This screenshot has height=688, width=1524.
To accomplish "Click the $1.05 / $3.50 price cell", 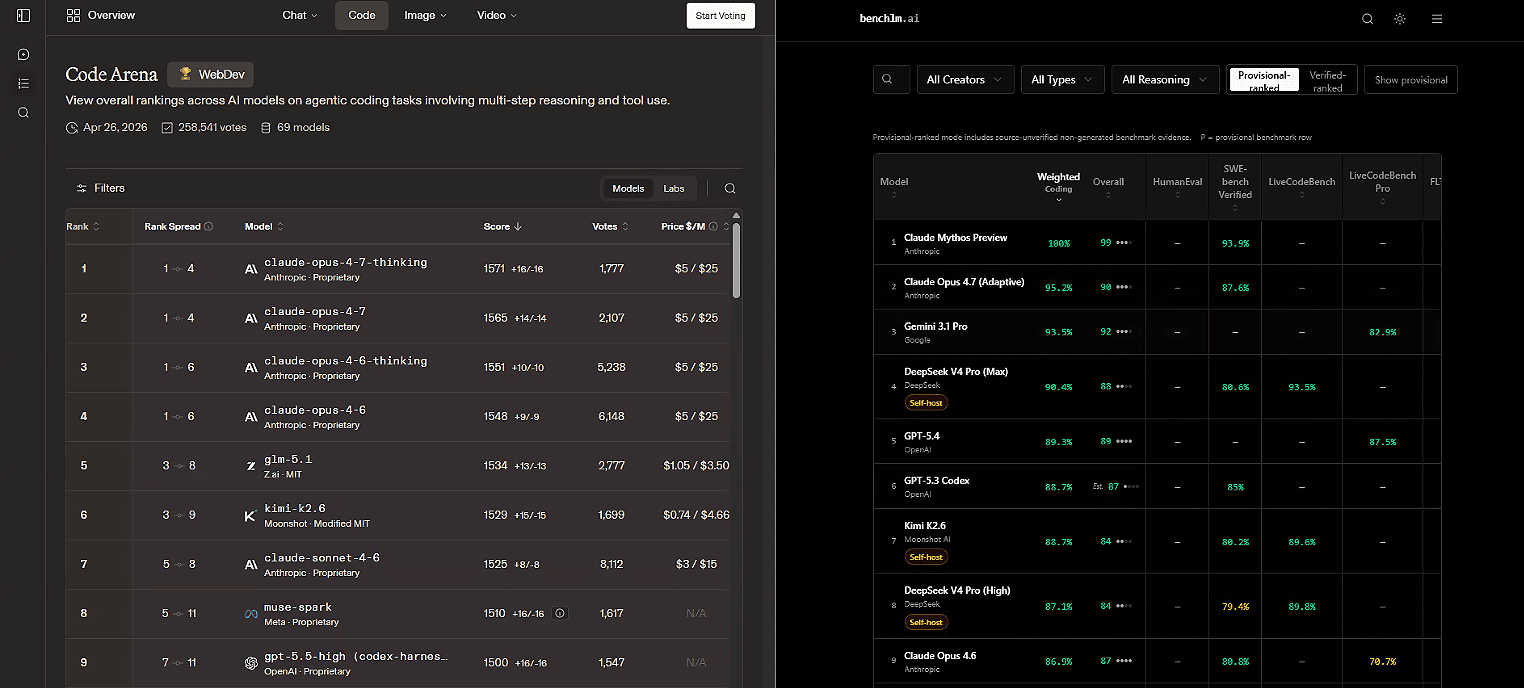I will click(x=696, y=466).
